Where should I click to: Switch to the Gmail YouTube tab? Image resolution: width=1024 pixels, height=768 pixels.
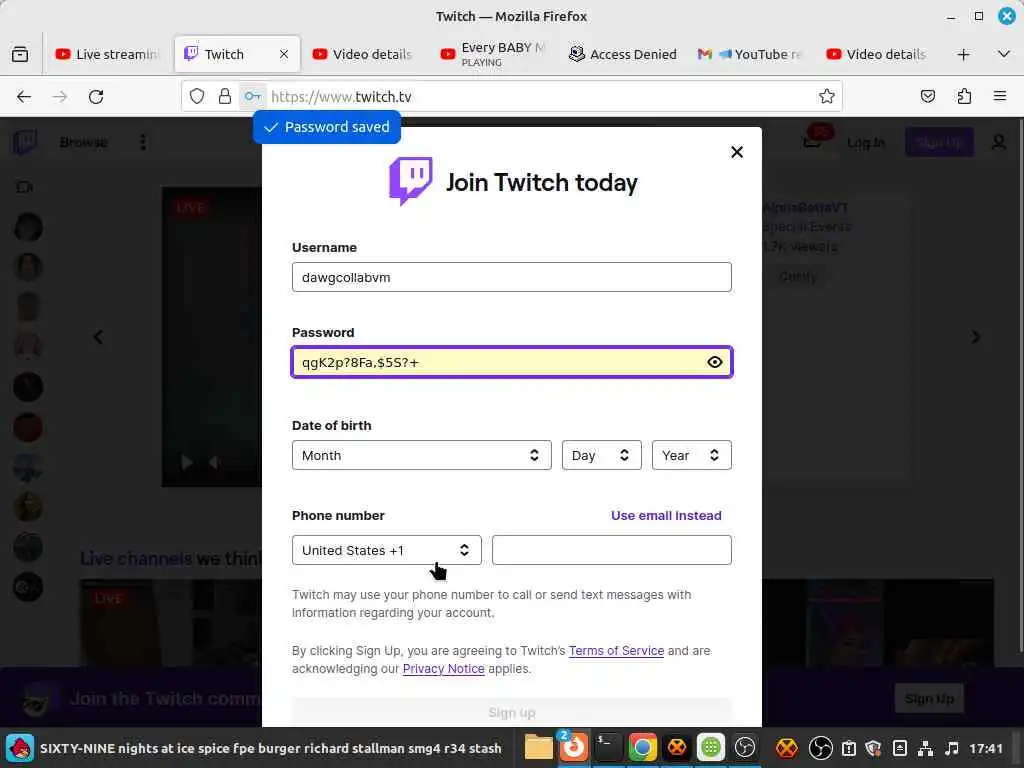(x=750, y=54)
